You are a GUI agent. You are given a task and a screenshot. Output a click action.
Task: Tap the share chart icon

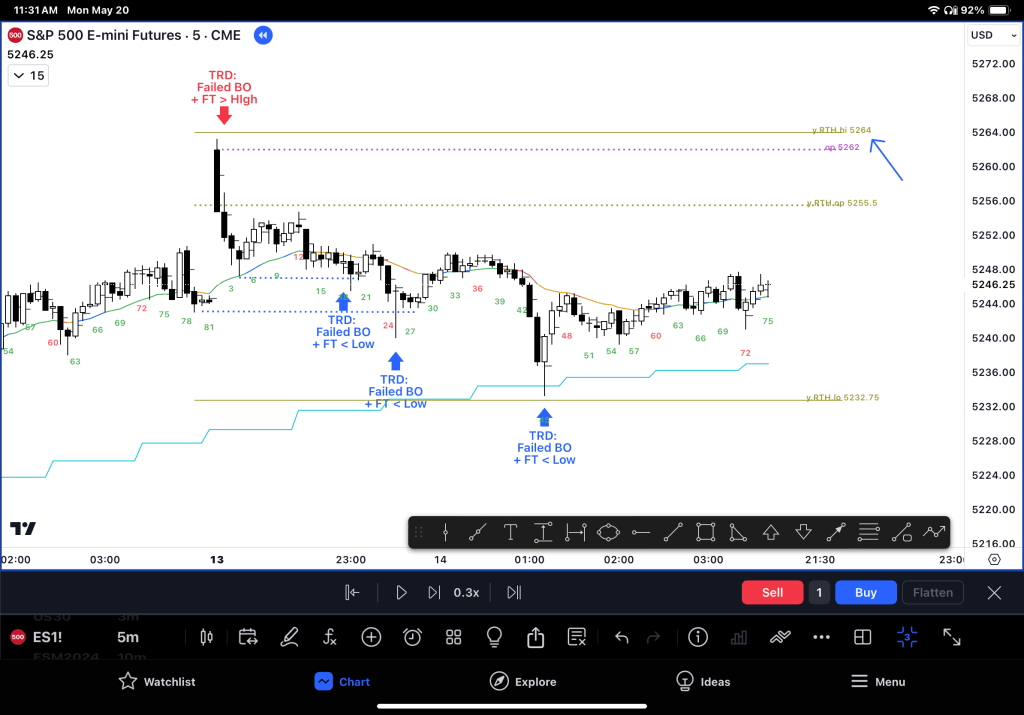535,637
